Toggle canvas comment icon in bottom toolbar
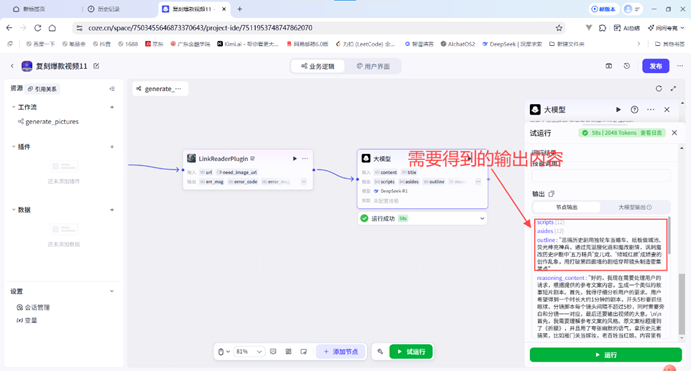691x371 pixels. coord(273,352)
